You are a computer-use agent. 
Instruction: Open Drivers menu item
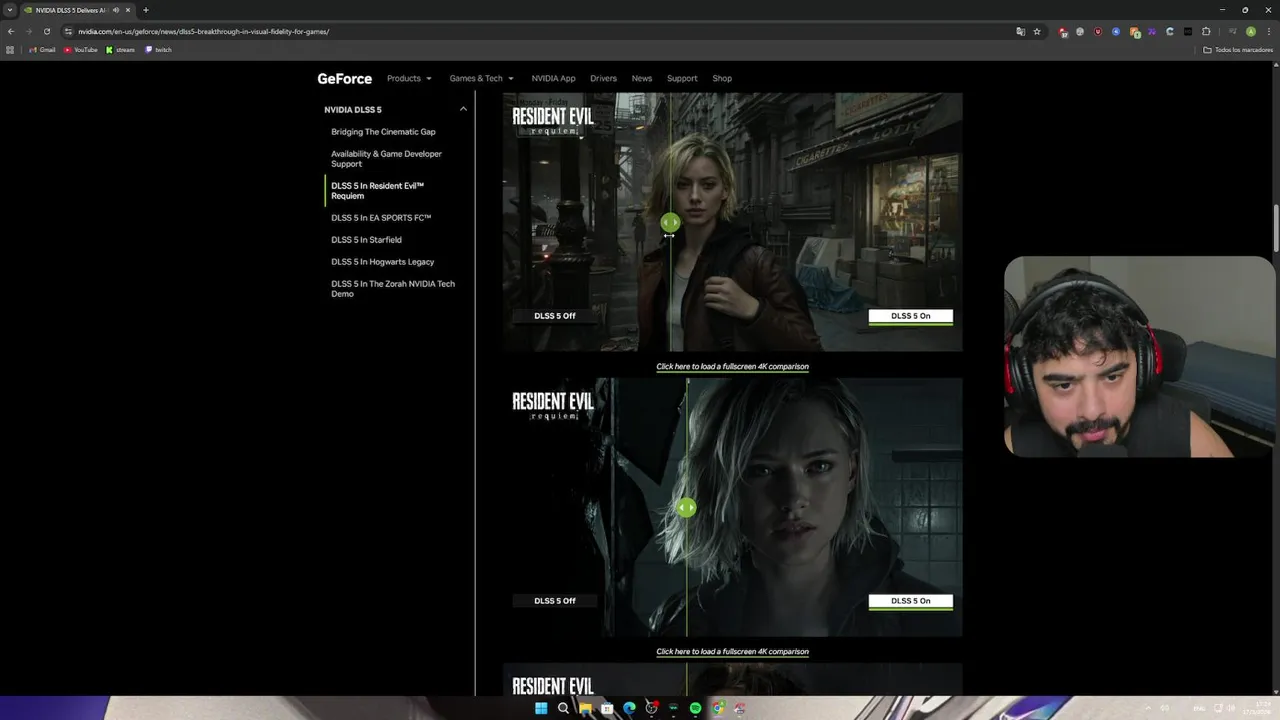pyautogui.click(x=603, y=78)
